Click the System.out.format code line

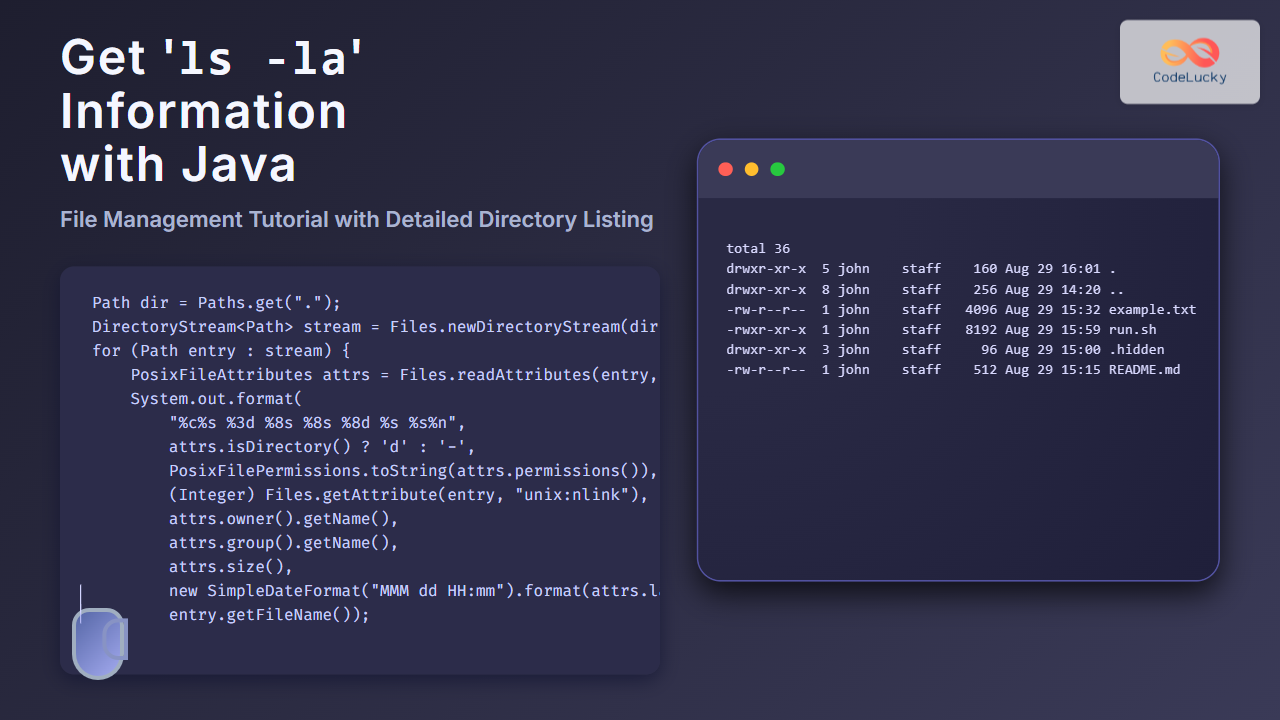click(216, 399)
